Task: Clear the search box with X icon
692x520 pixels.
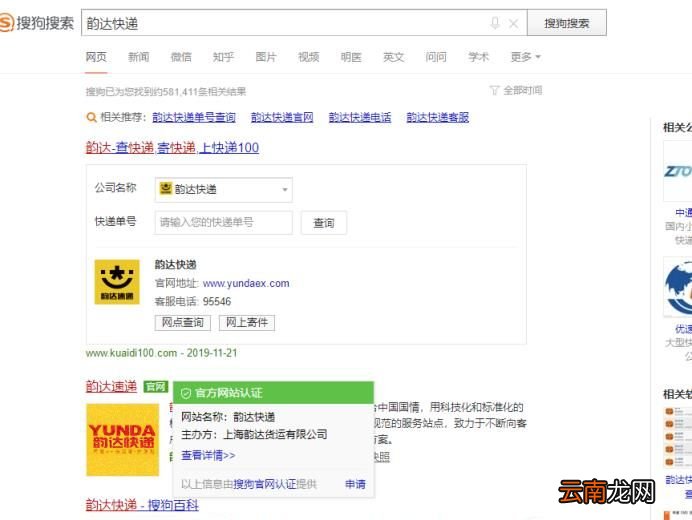Action: click(514, 23)
